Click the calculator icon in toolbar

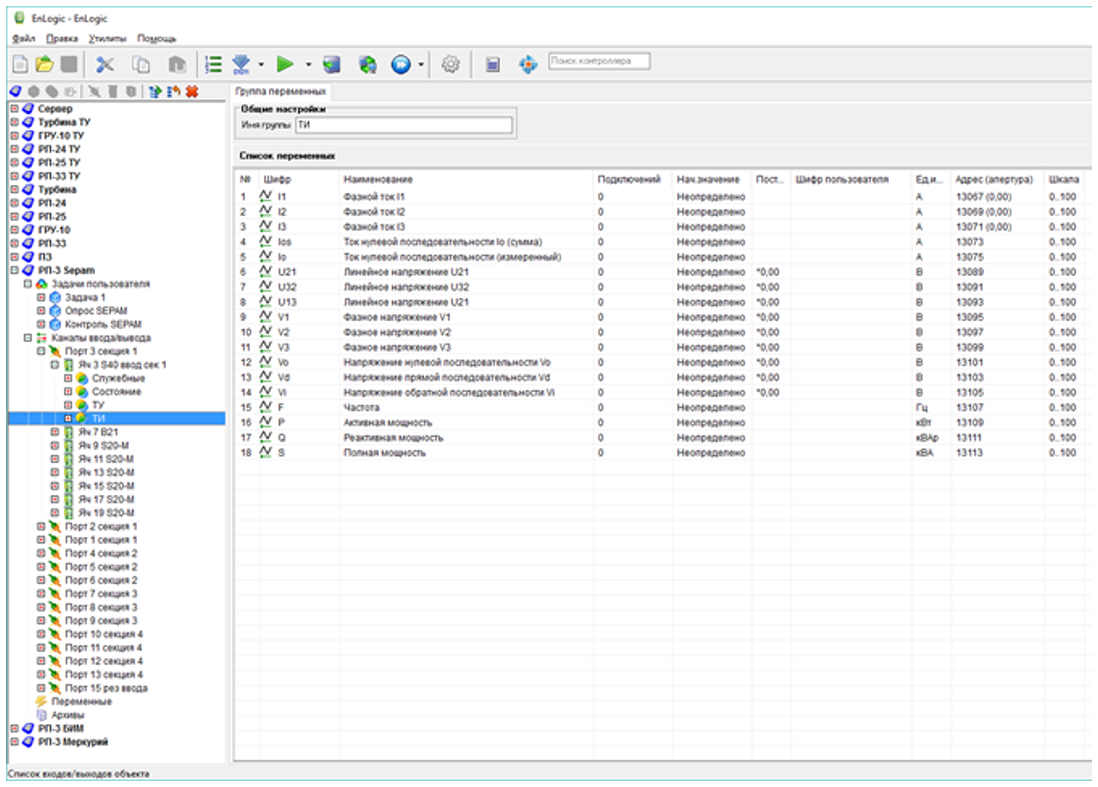pyautogui.click(x=492, y=65)
